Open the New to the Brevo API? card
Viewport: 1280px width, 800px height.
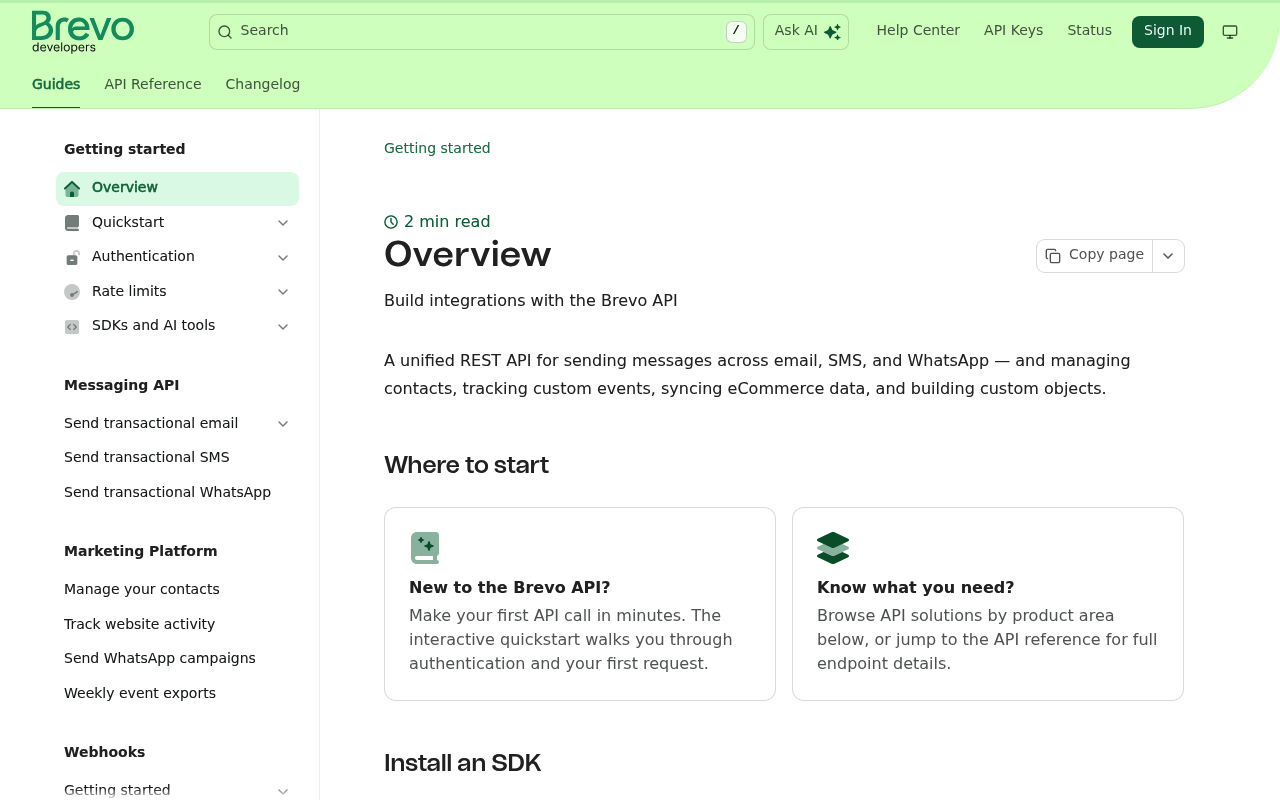point(580,604)
